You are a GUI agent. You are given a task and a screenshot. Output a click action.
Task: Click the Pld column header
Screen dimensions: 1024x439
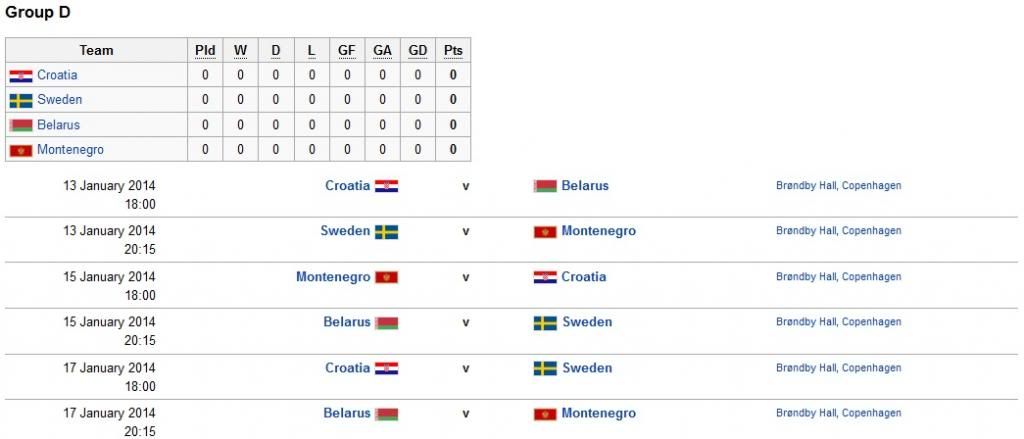(x=205, y=50)
